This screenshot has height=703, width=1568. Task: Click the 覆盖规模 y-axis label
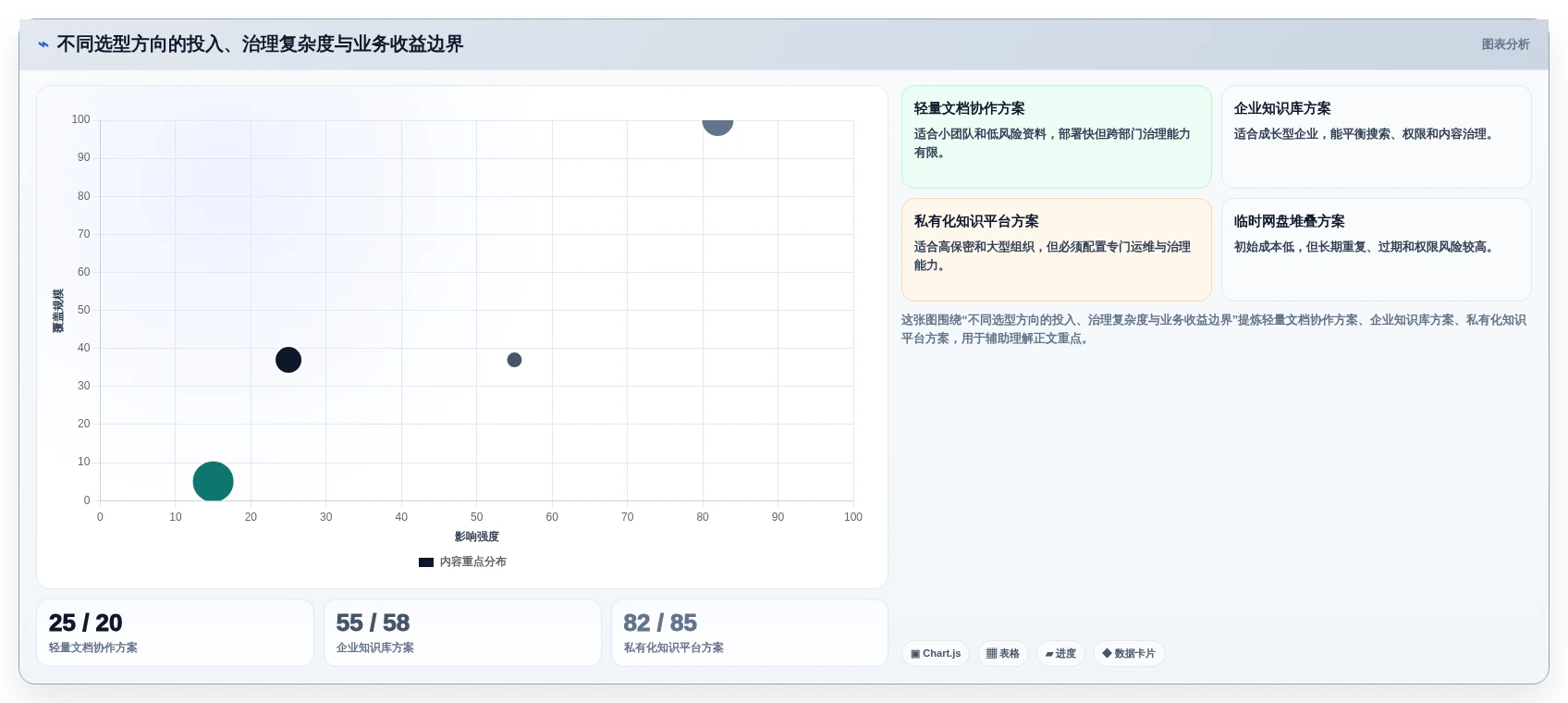(x=58, y=311)
